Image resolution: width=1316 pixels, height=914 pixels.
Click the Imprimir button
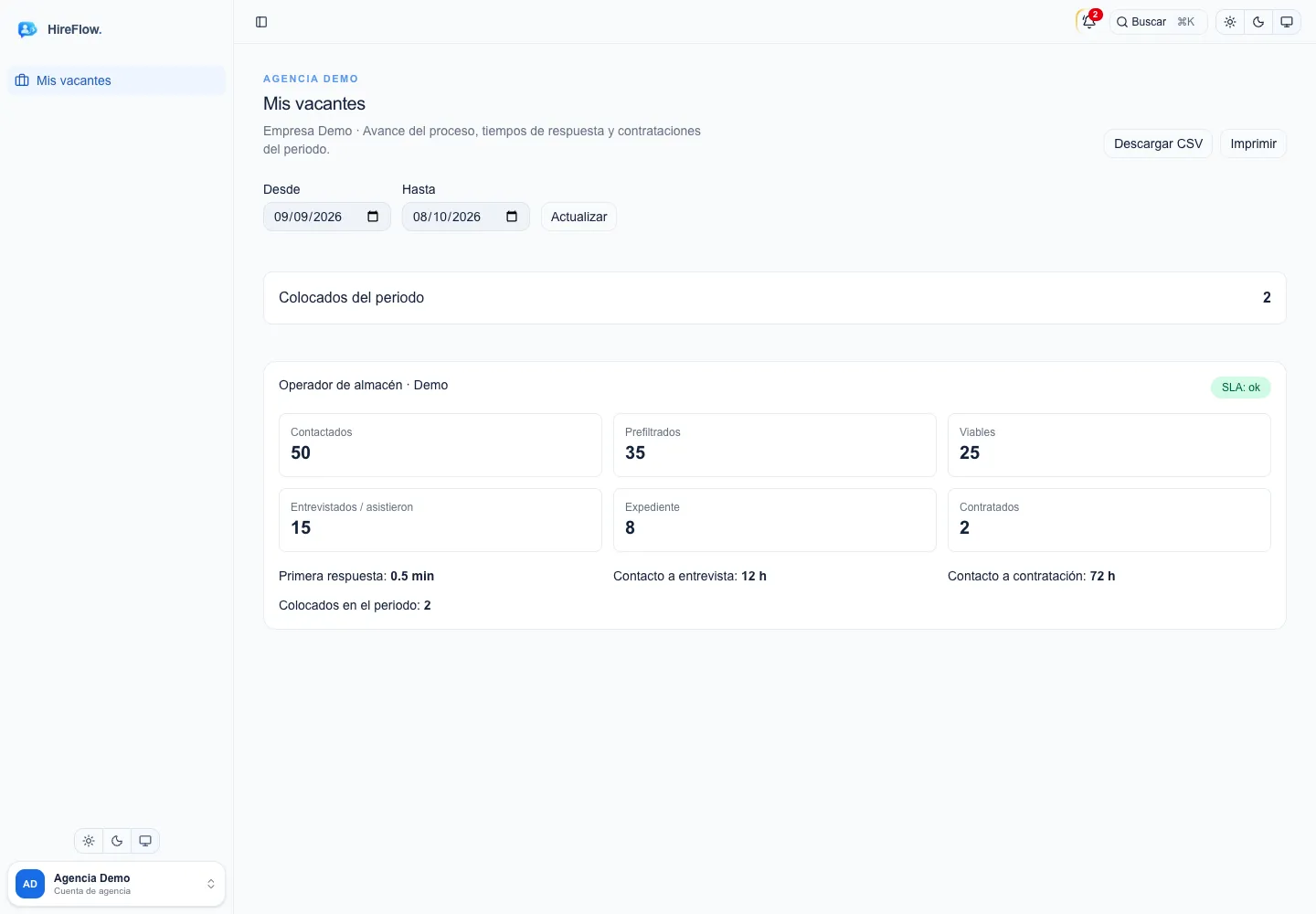(1253, 143)
